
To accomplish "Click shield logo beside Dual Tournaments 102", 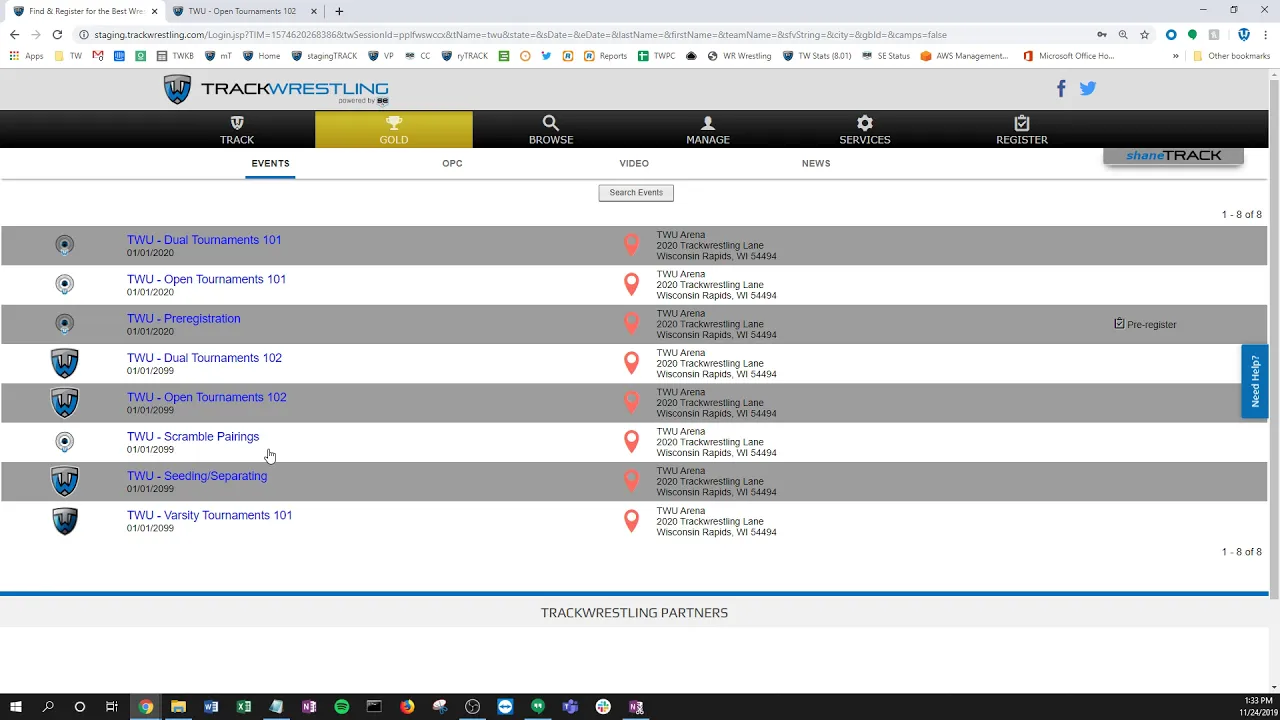I will pyautogui.click(x=64, y=363).
